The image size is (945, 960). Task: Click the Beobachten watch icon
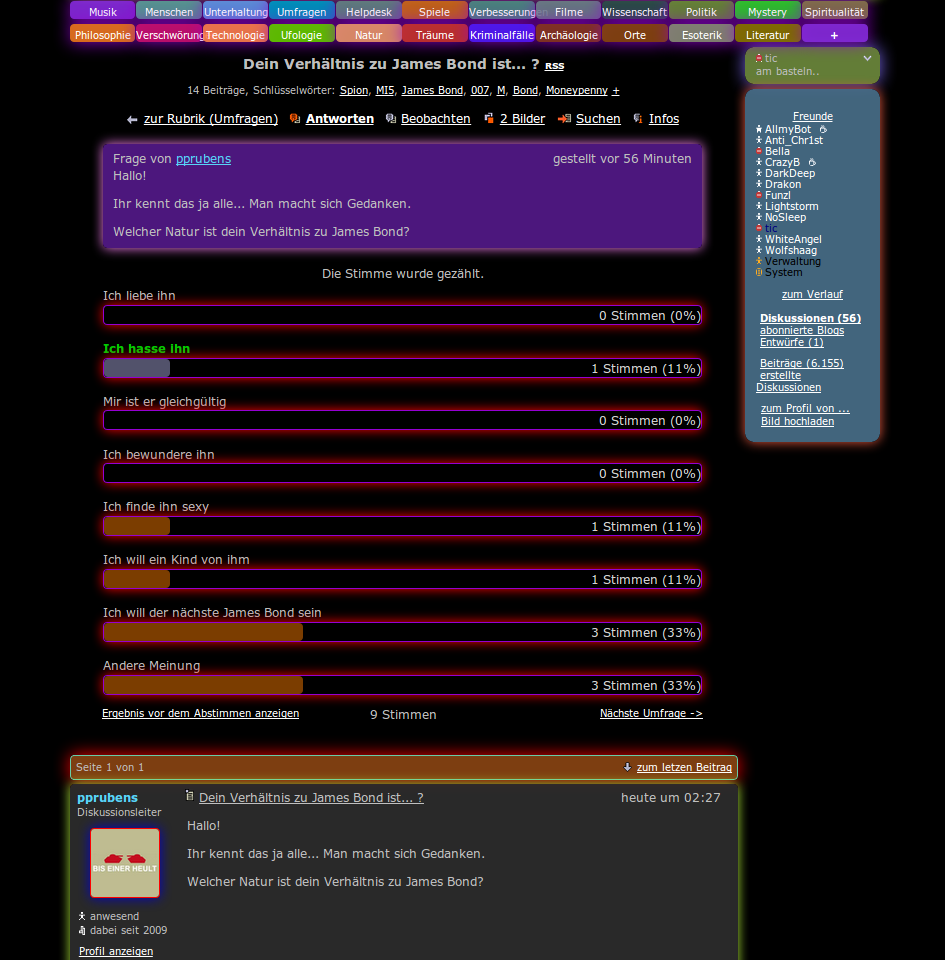pos(390,119)
